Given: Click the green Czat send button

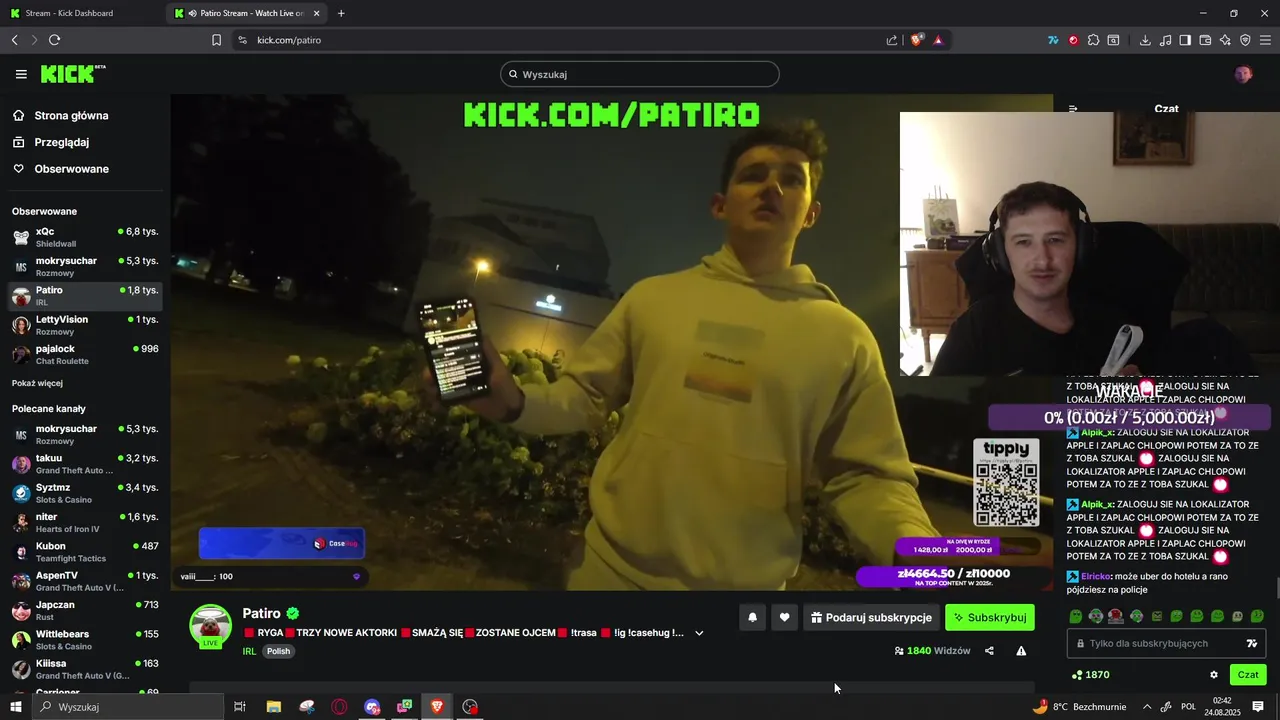Looking at the screenshot, I should coord(1248,675).
